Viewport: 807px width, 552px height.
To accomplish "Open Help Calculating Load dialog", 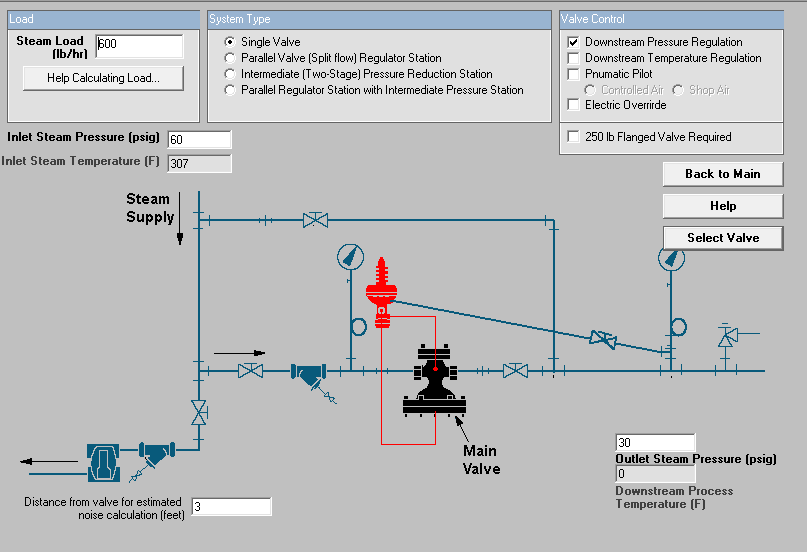I will click(x=103, y=78).
